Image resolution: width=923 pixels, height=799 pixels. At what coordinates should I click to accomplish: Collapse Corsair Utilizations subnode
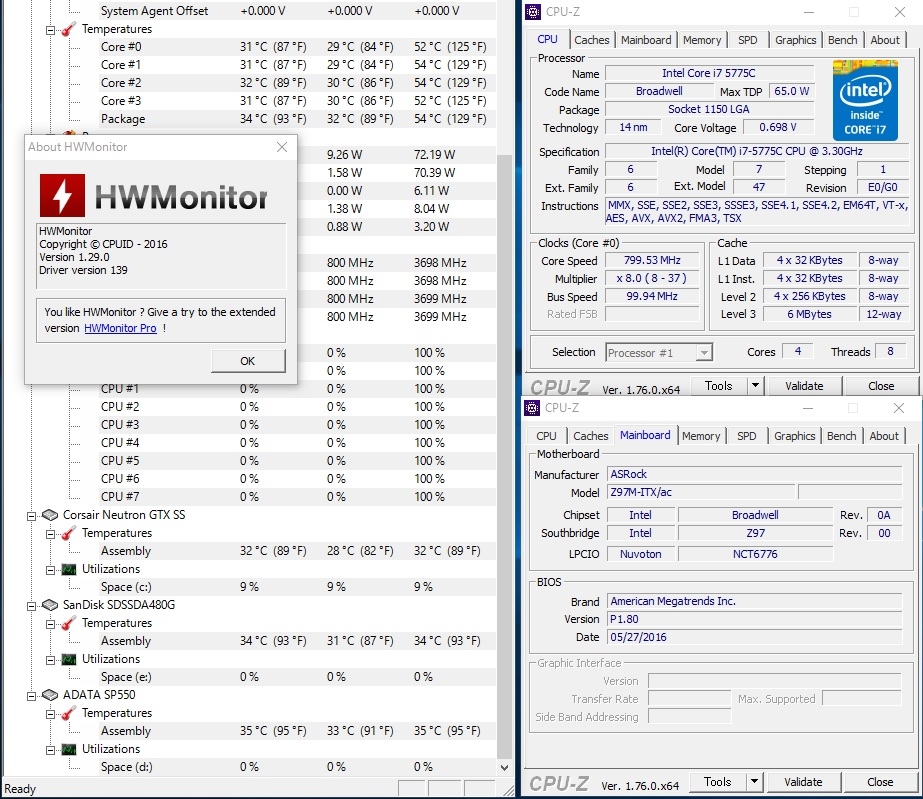pyautogui.click(x=50, y=570)
